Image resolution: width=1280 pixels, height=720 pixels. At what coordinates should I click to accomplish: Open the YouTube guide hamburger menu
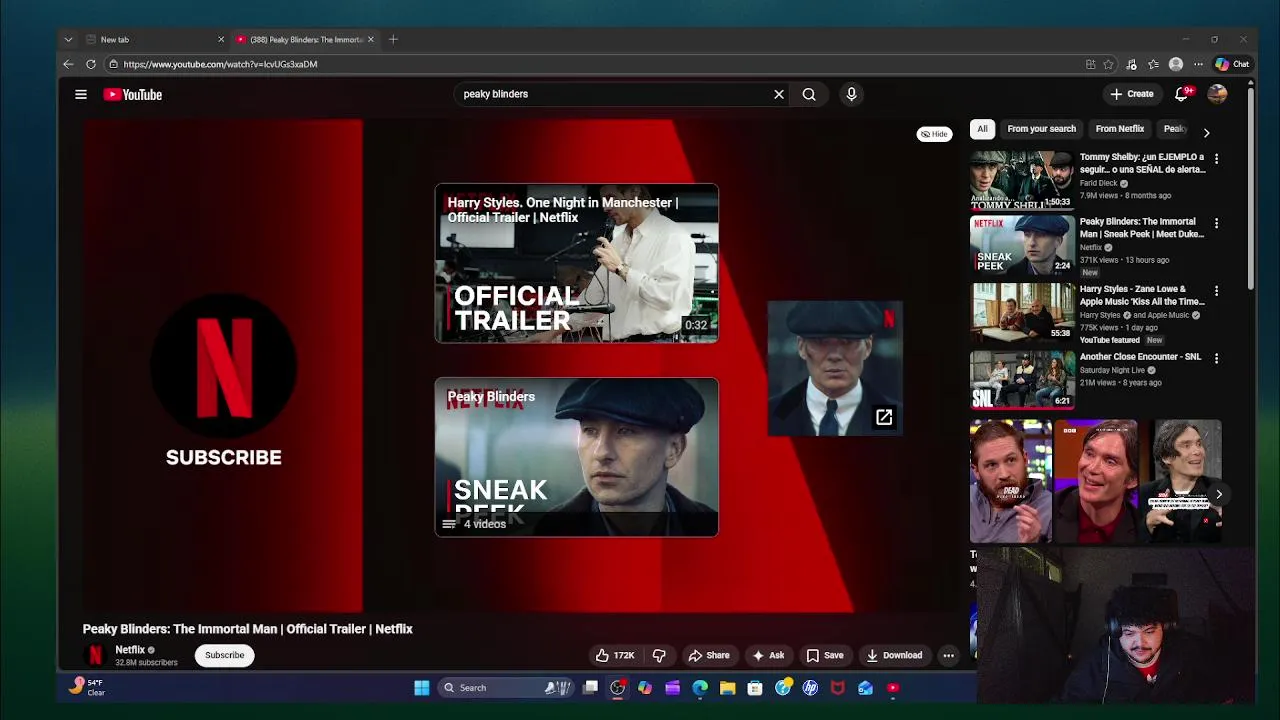tap(81, 94)
